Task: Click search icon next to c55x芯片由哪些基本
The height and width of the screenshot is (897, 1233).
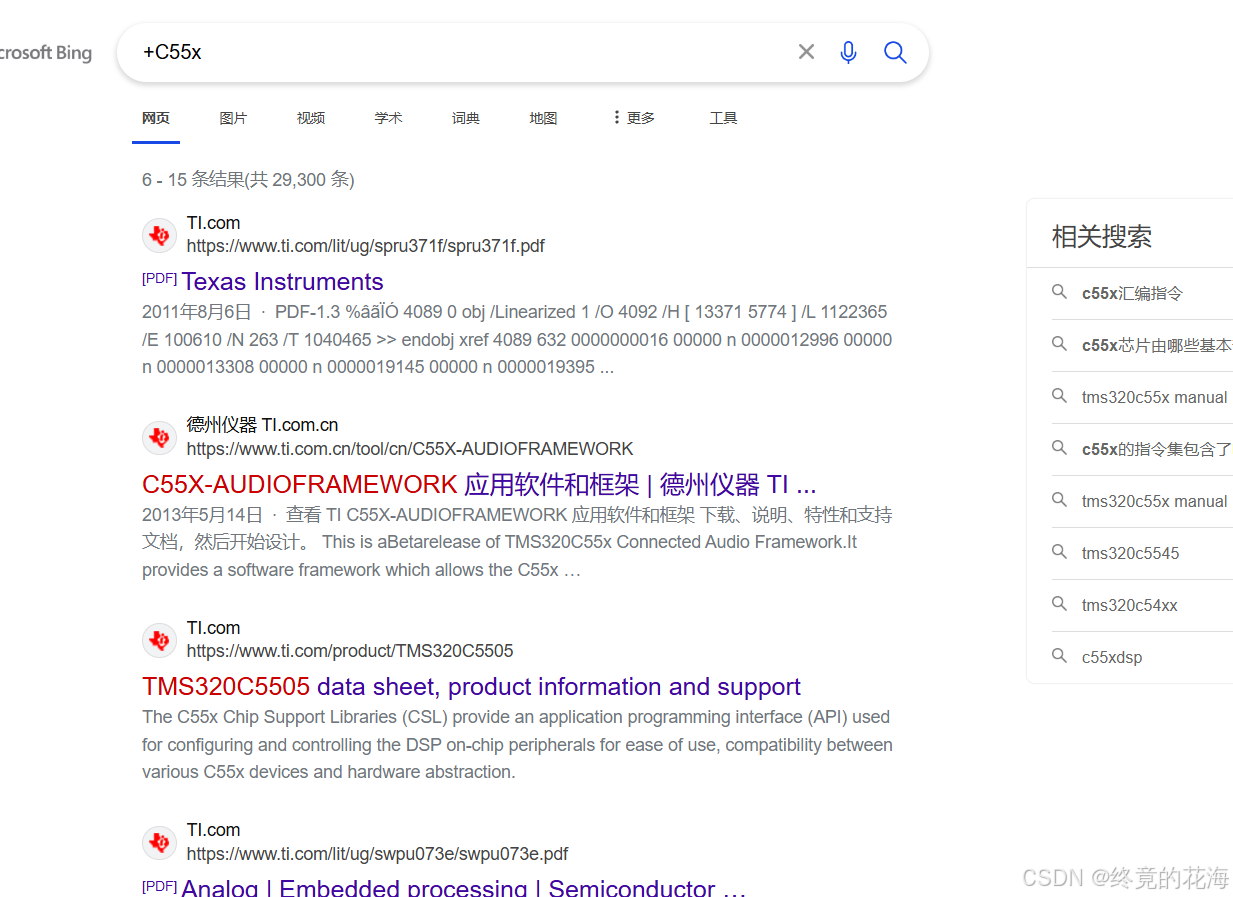Action: (x=1060, y=344)
